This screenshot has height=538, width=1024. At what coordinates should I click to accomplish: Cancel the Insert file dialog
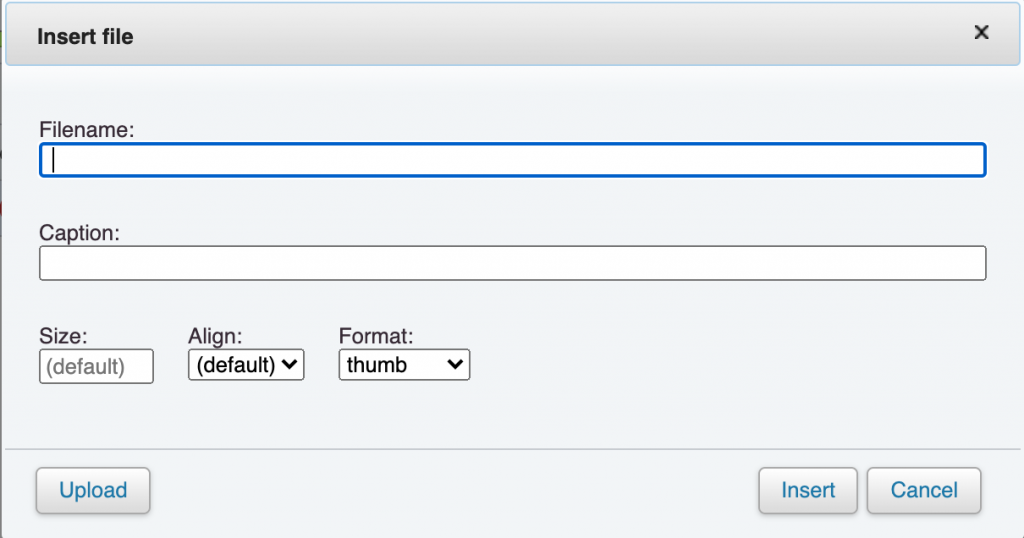(x=924, y=490)
